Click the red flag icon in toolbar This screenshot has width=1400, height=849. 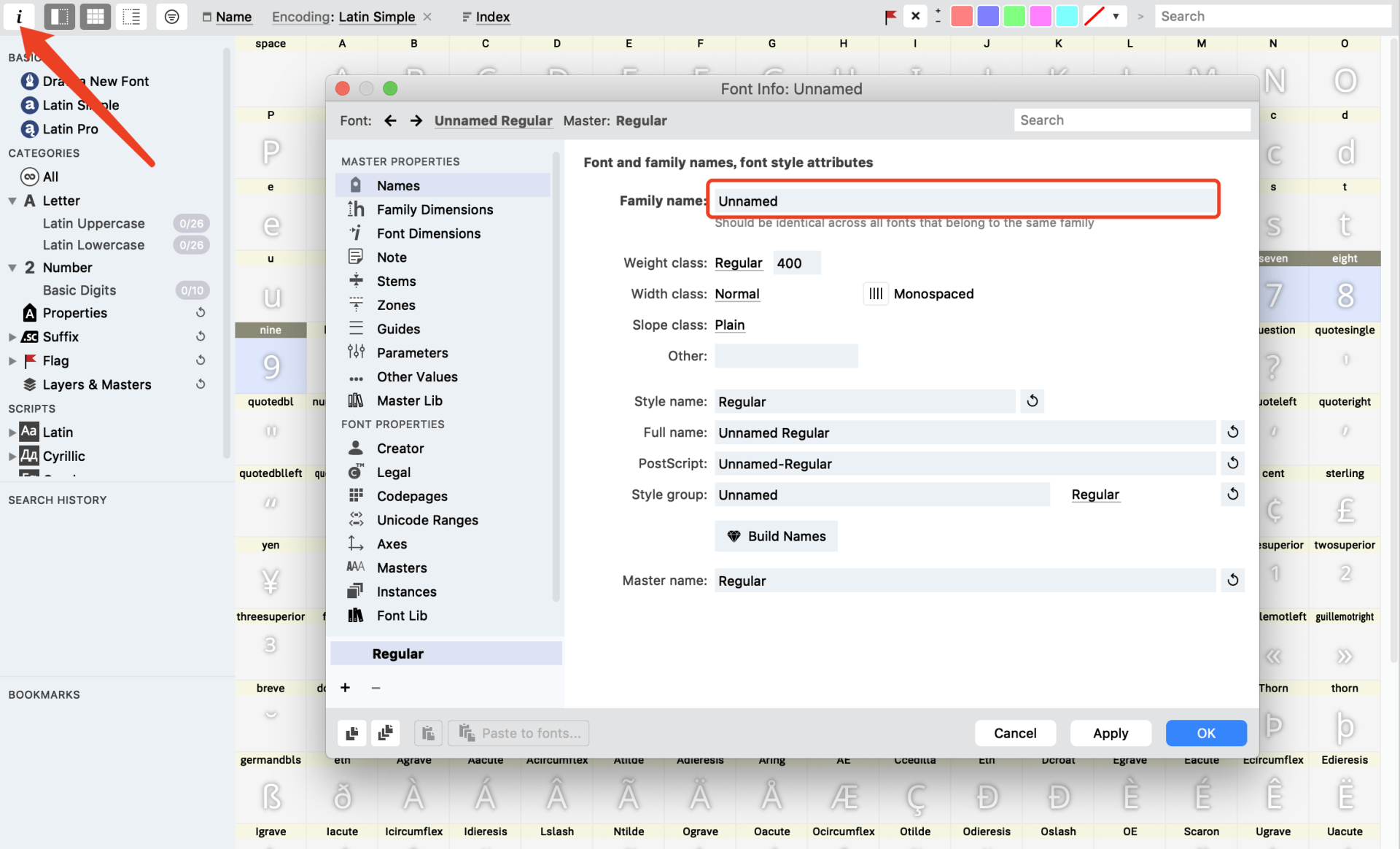pos(890,16)
